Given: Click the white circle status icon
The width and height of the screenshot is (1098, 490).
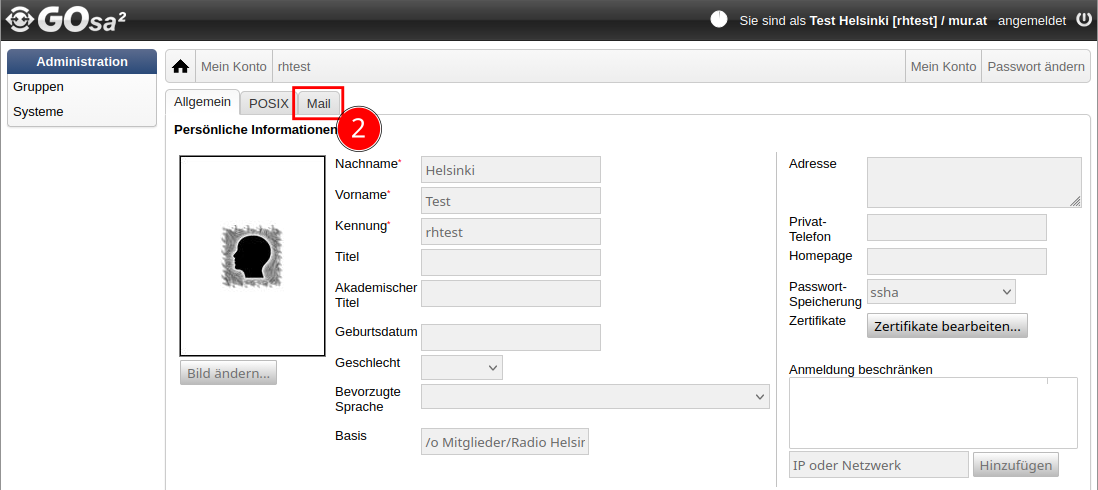Looking at the screenshot, I should (x=718, y=19).
